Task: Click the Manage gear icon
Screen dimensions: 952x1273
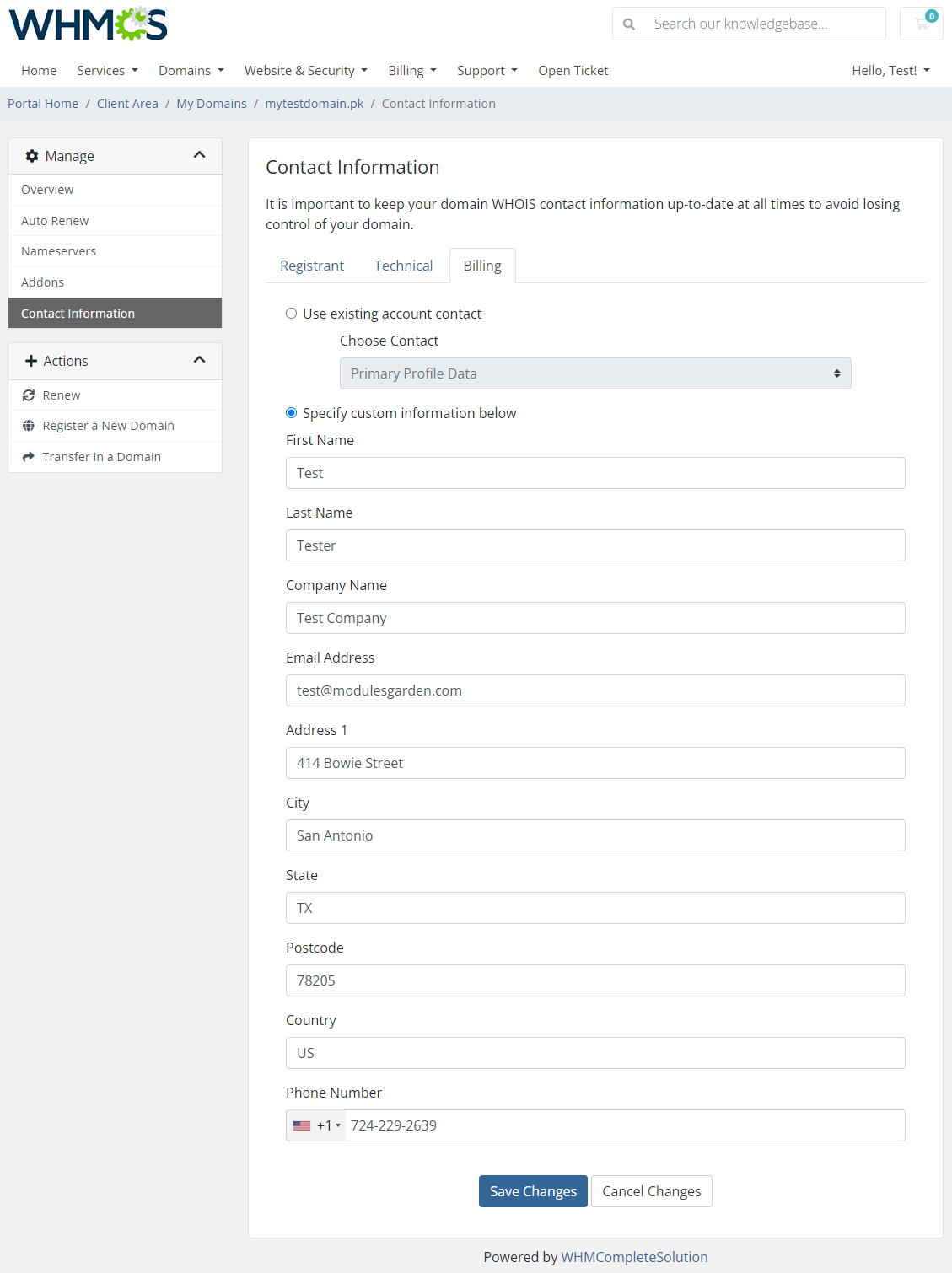Action: [32, 156]
